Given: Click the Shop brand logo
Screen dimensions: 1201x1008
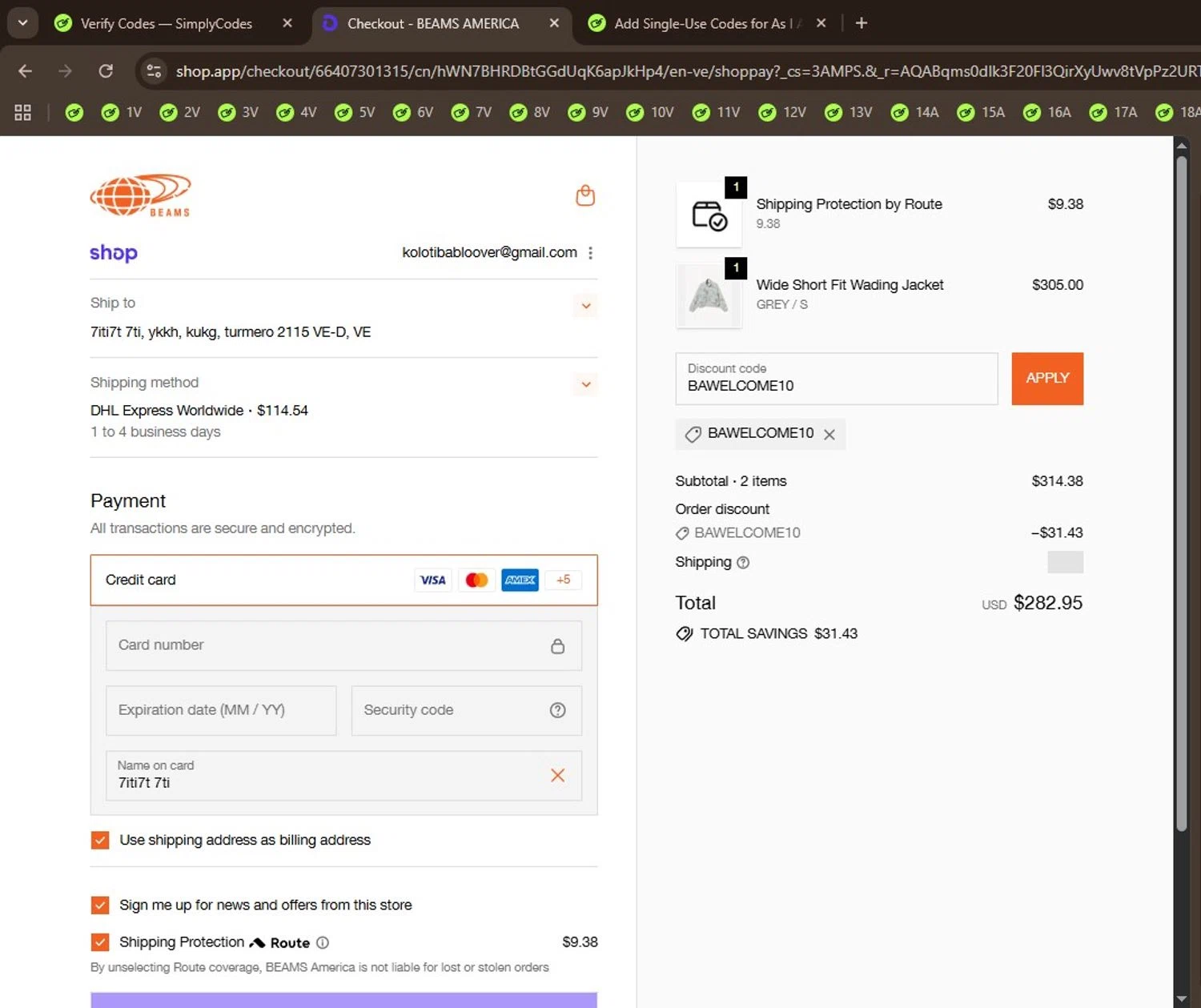Looking at the screenshot, I should (114, 253).
